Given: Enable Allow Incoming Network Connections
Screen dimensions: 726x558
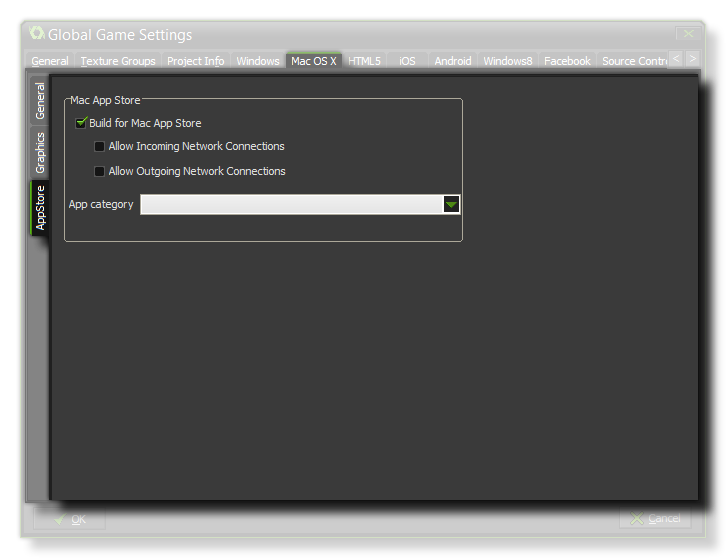Looking at the screenshot, I should [x=99, y=147].
